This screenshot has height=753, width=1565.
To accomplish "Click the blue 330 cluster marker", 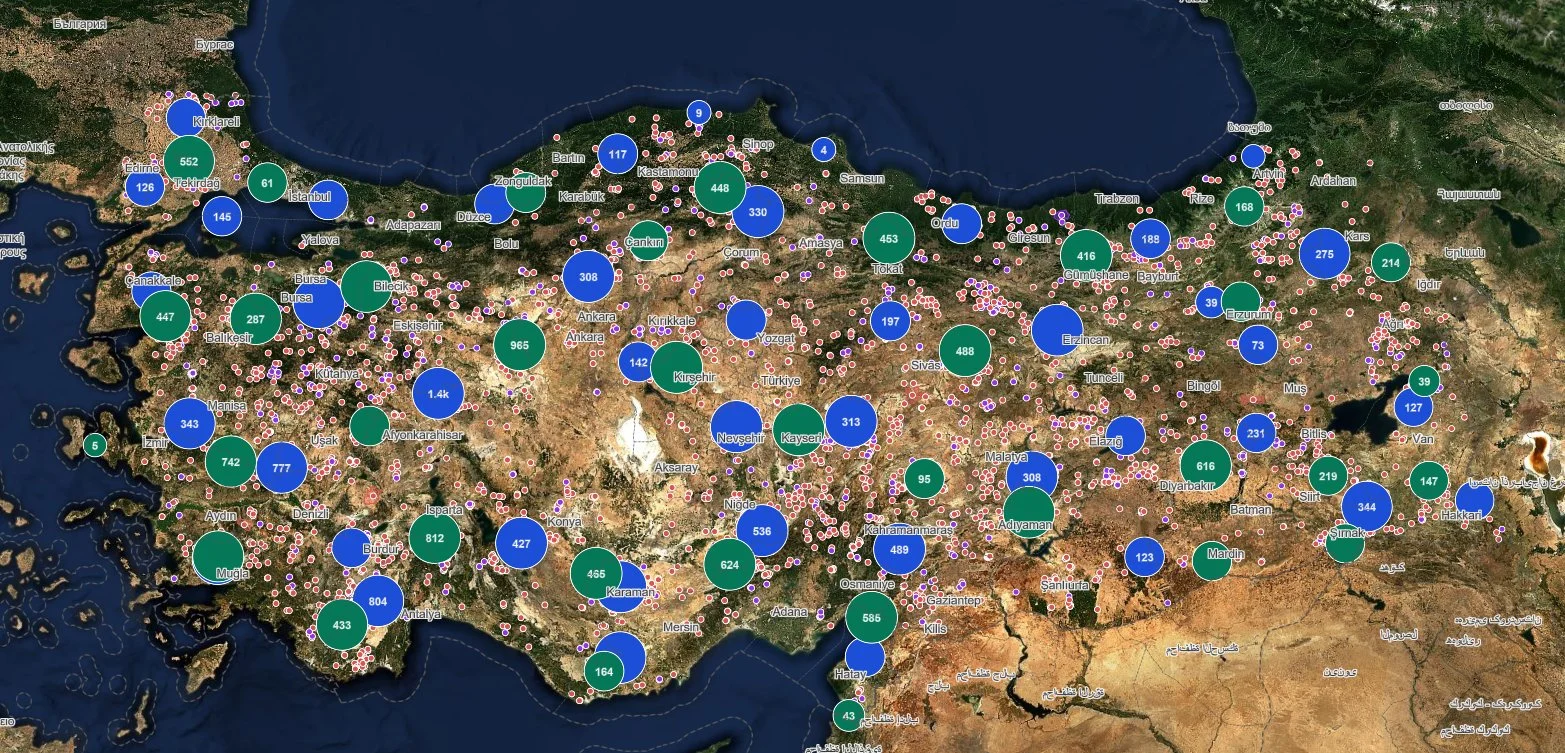I will click(x=758, y=212).
